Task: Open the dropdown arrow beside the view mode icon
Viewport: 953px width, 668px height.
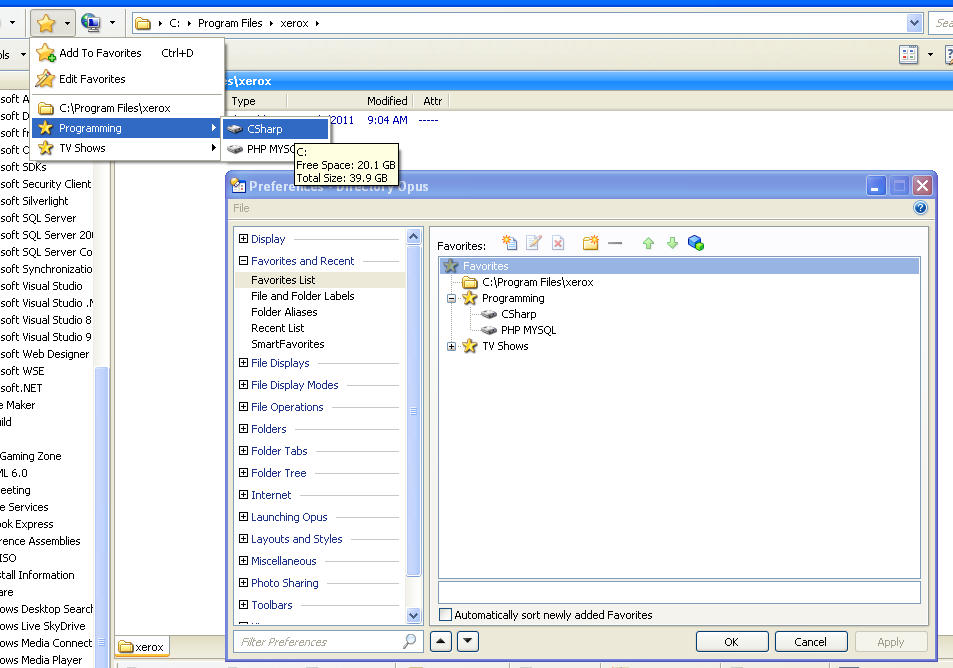Action: (x=930, y=55)
